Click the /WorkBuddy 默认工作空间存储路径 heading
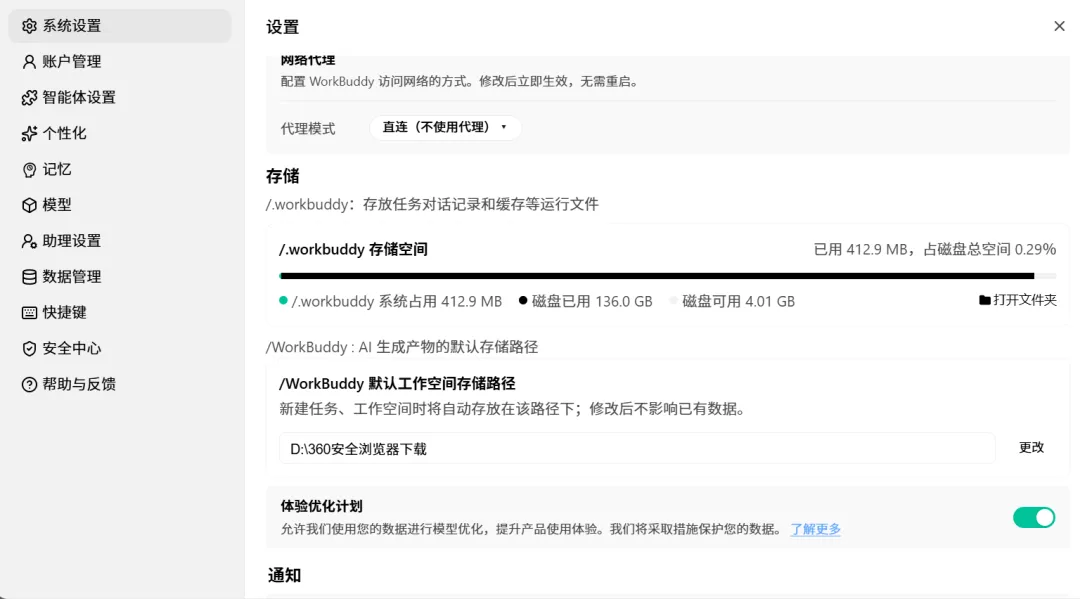The width and height of the screenshot is (1080, 599). [397, 383]
